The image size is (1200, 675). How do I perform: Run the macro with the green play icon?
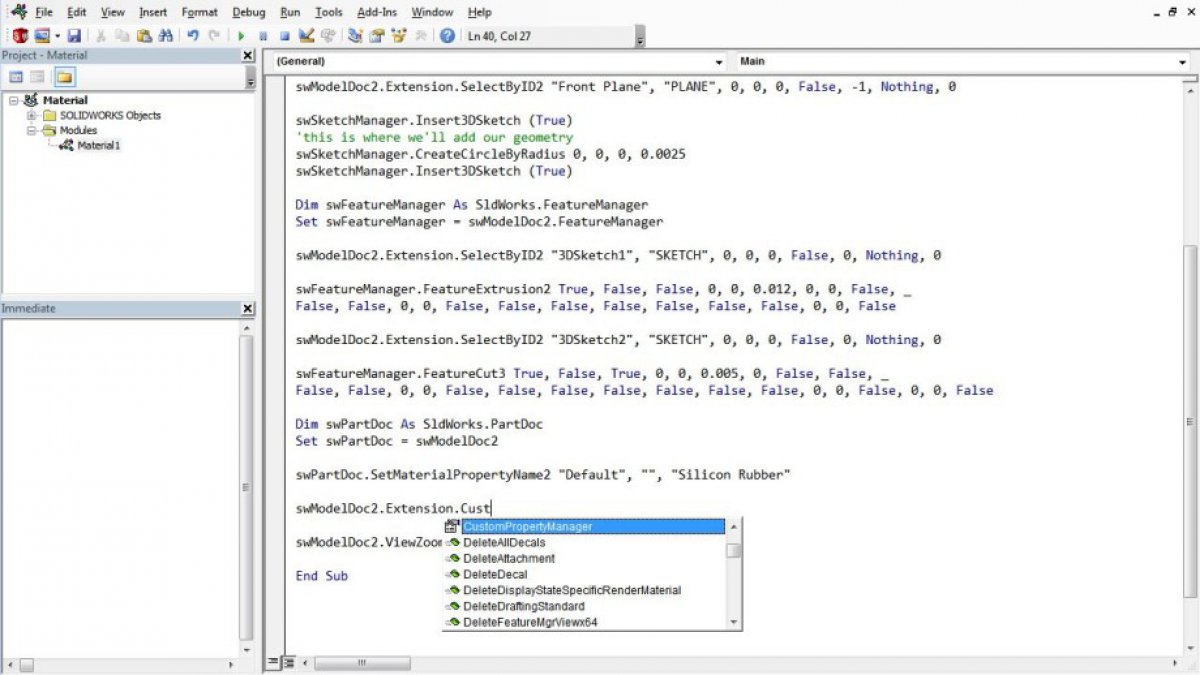pyautogui.click(x=241, y=36)
